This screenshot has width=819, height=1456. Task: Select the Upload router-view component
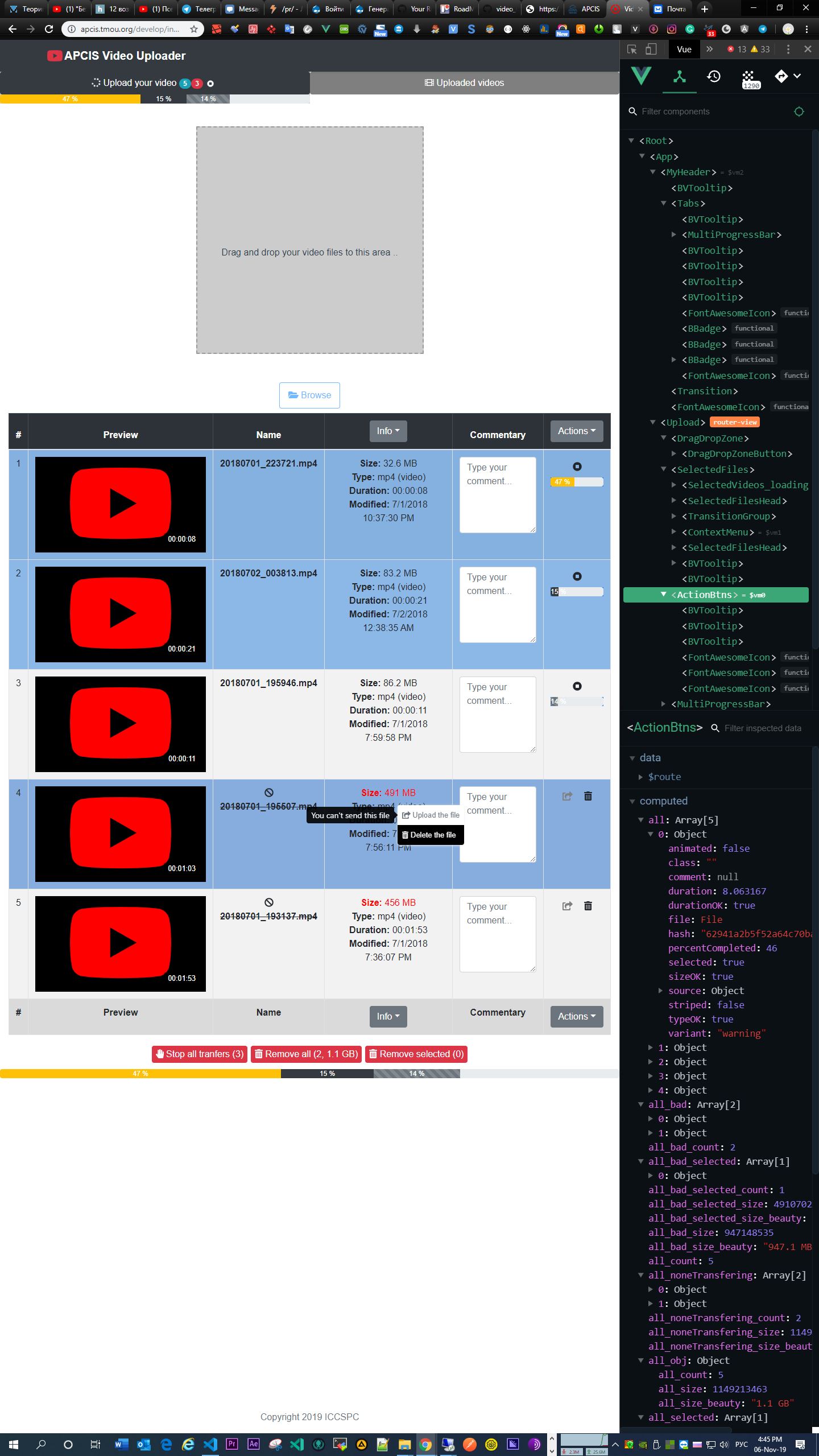(682, 422)
